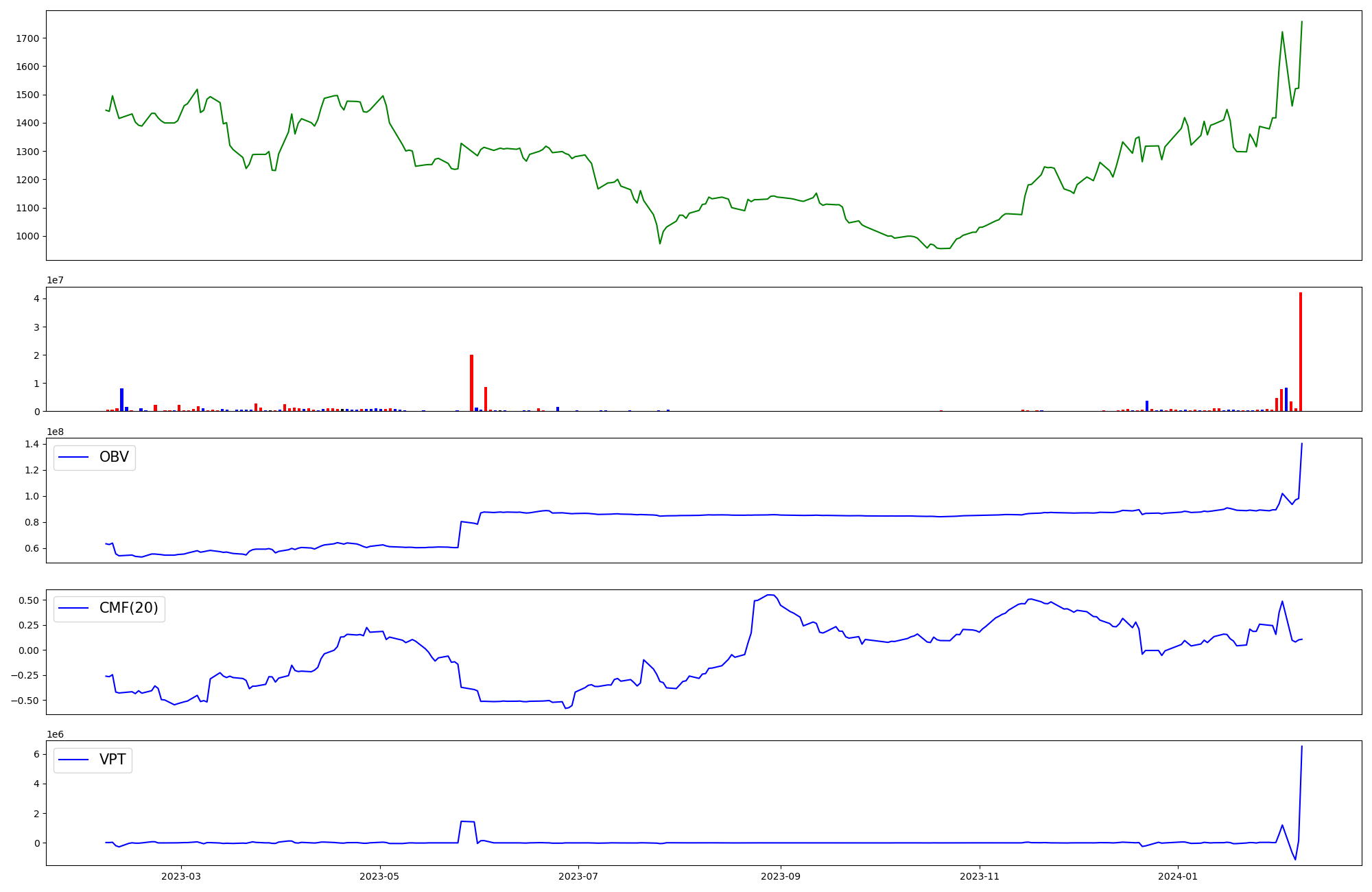1372x892 pixels.
Task: Click the 1700 price axis label
Action: [27, 38]
